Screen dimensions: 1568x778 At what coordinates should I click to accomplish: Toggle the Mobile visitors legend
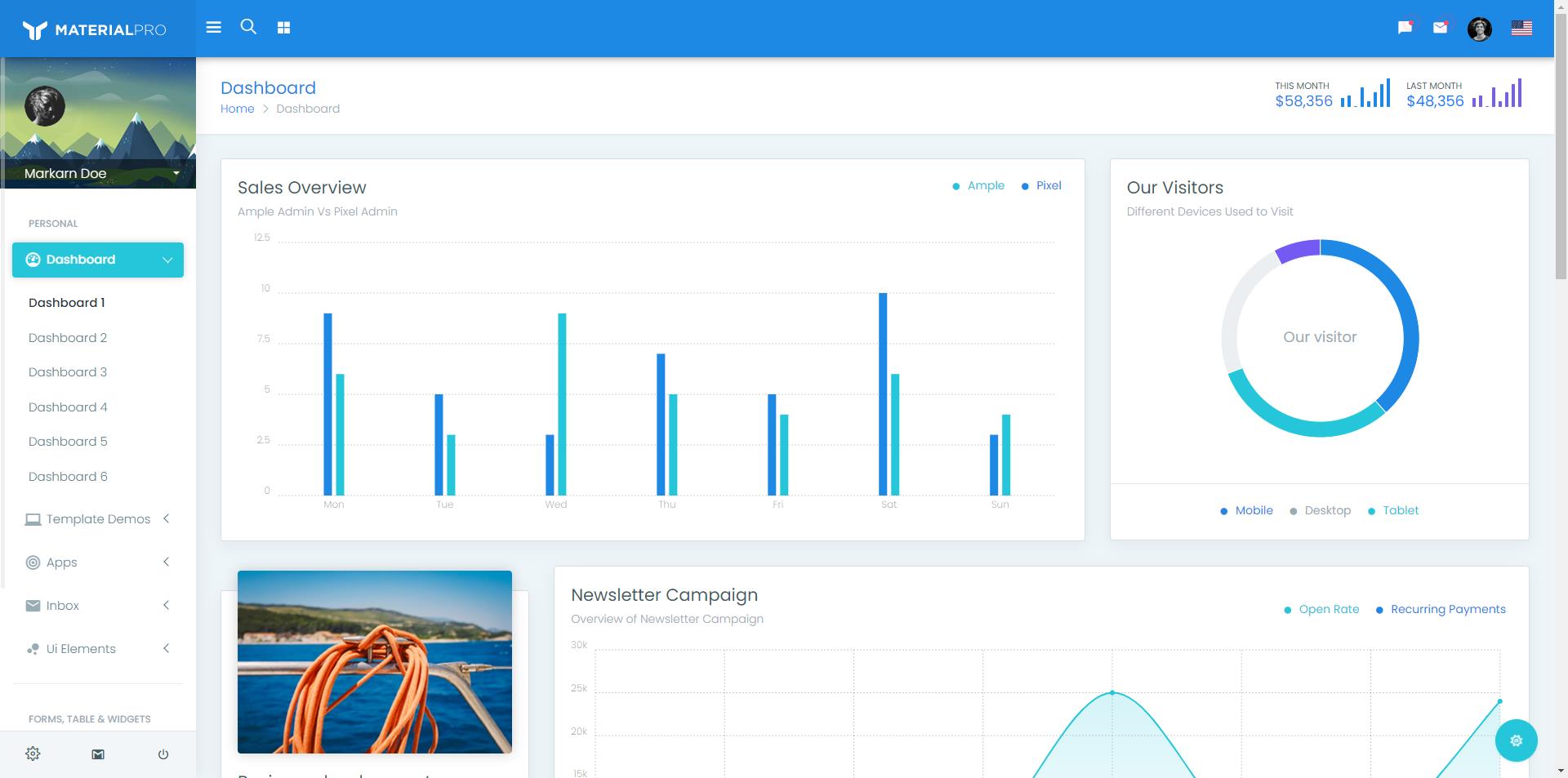[1246, 511]
